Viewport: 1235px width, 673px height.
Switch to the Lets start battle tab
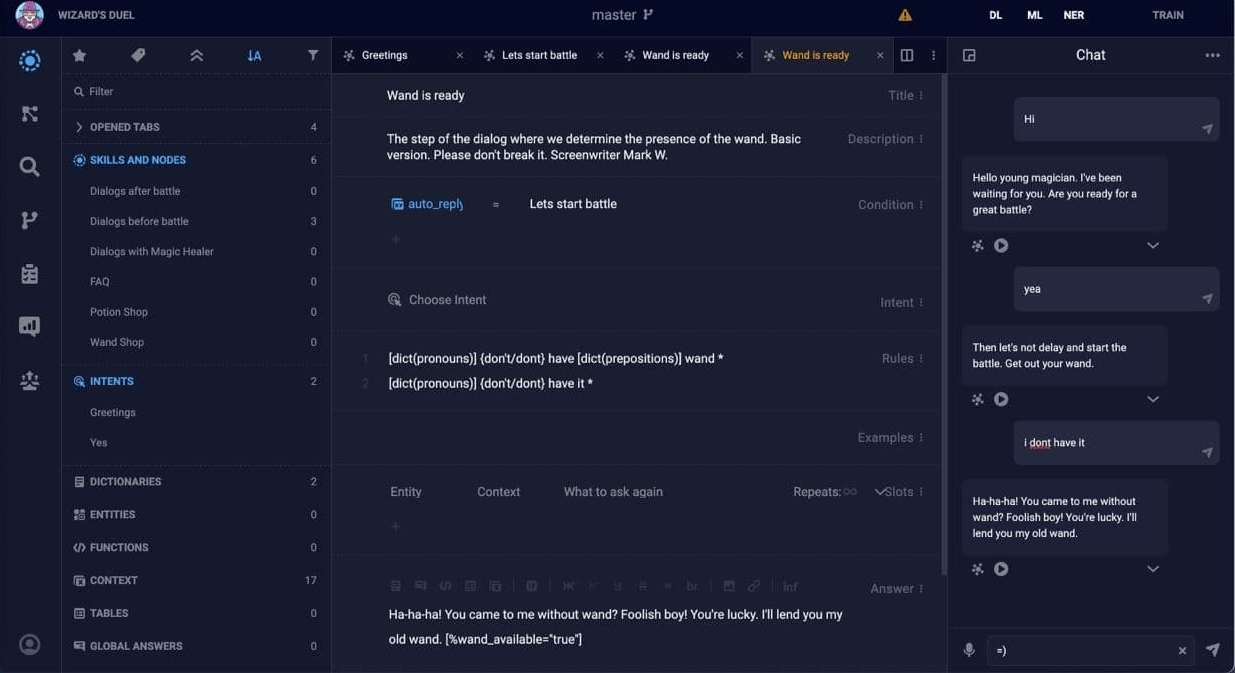tap(539, 56)
